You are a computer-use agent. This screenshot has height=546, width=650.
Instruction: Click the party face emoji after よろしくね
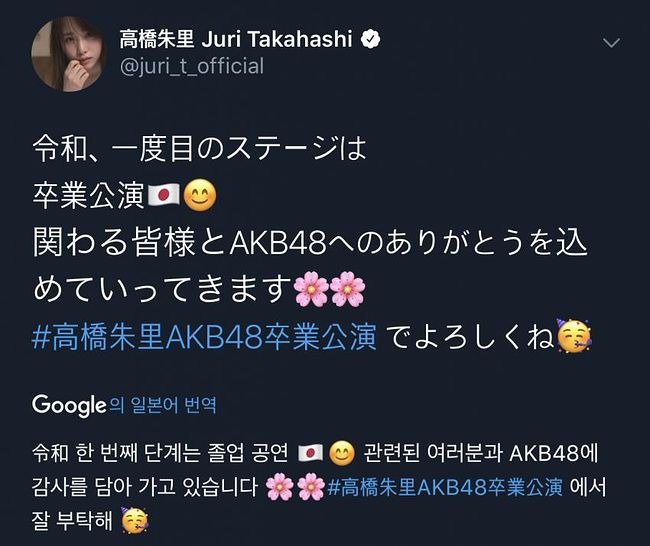click(574, 336)
